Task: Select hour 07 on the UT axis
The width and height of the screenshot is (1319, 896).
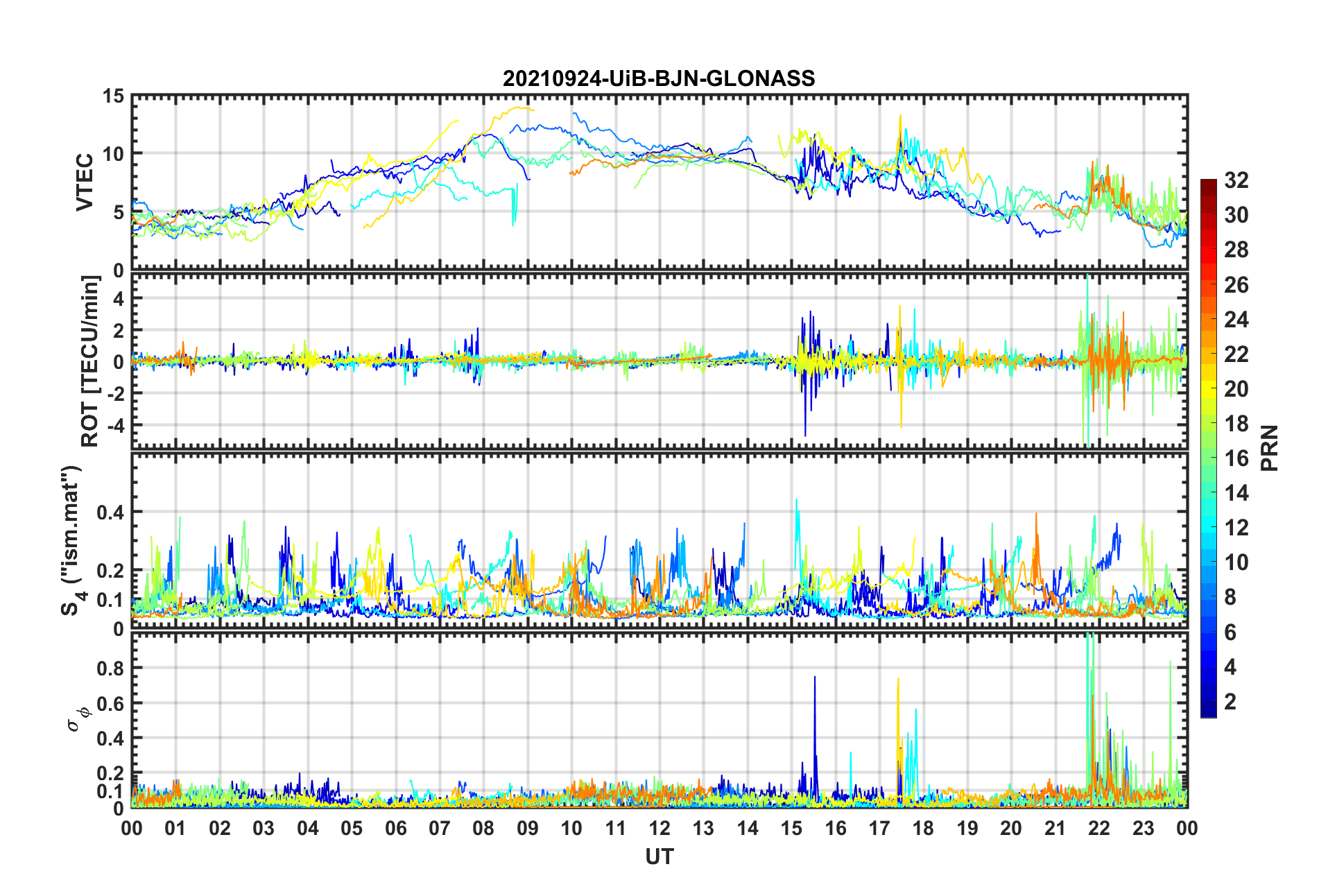Action: pos(440,828)
